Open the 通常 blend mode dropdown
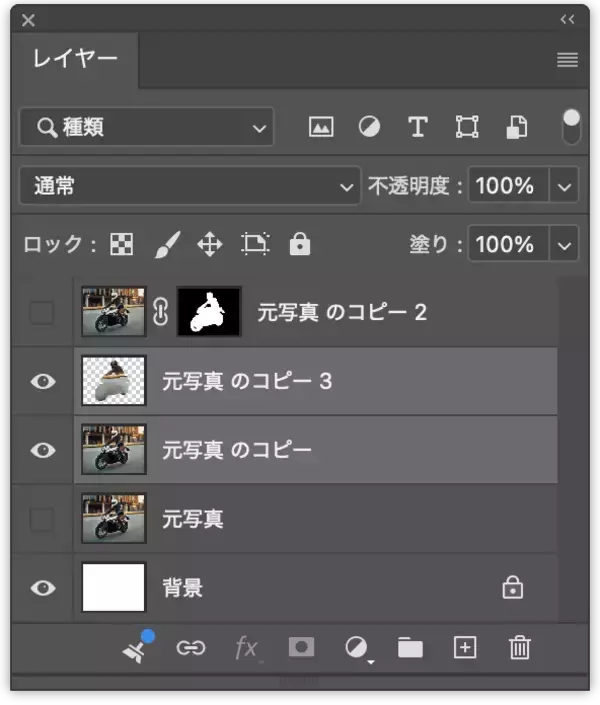This screenshot has height=705, width=600. [190, 186]
